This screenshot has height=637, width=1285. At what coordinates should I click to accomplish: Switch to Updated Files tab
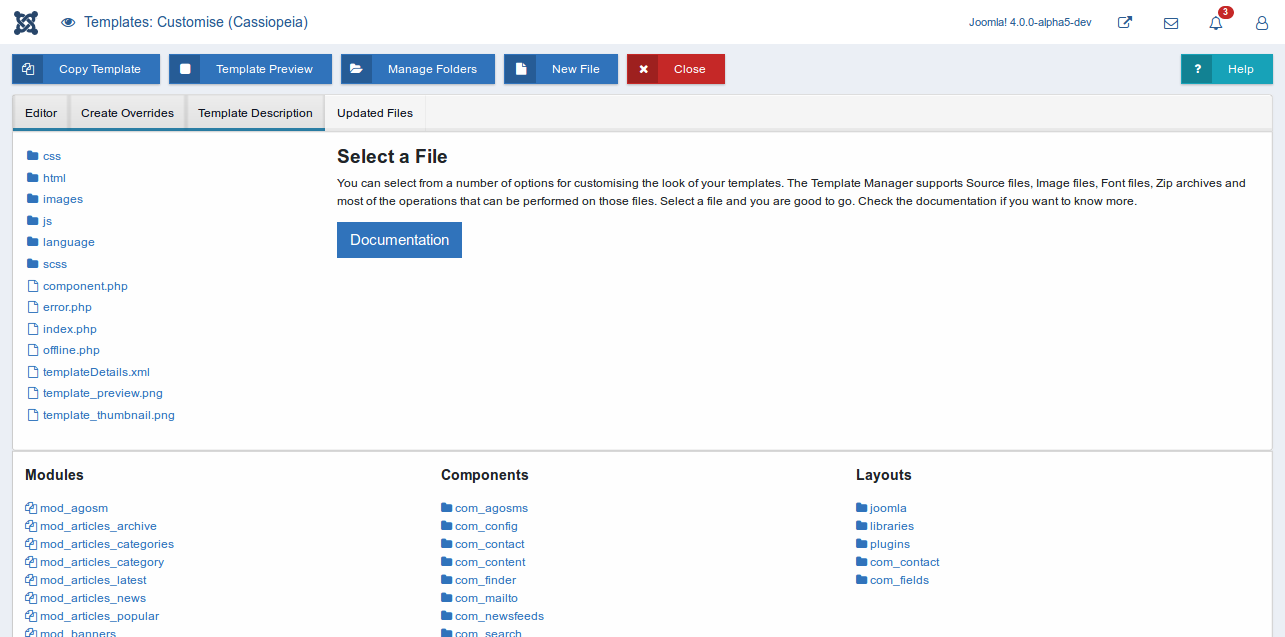375,113
